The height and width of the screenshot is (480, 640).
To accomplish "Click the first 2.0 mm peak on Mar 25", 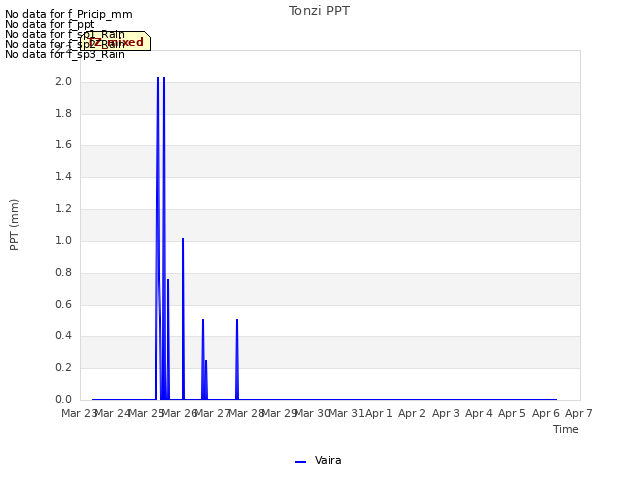I will pyautogui.click(x=158, y=78).
